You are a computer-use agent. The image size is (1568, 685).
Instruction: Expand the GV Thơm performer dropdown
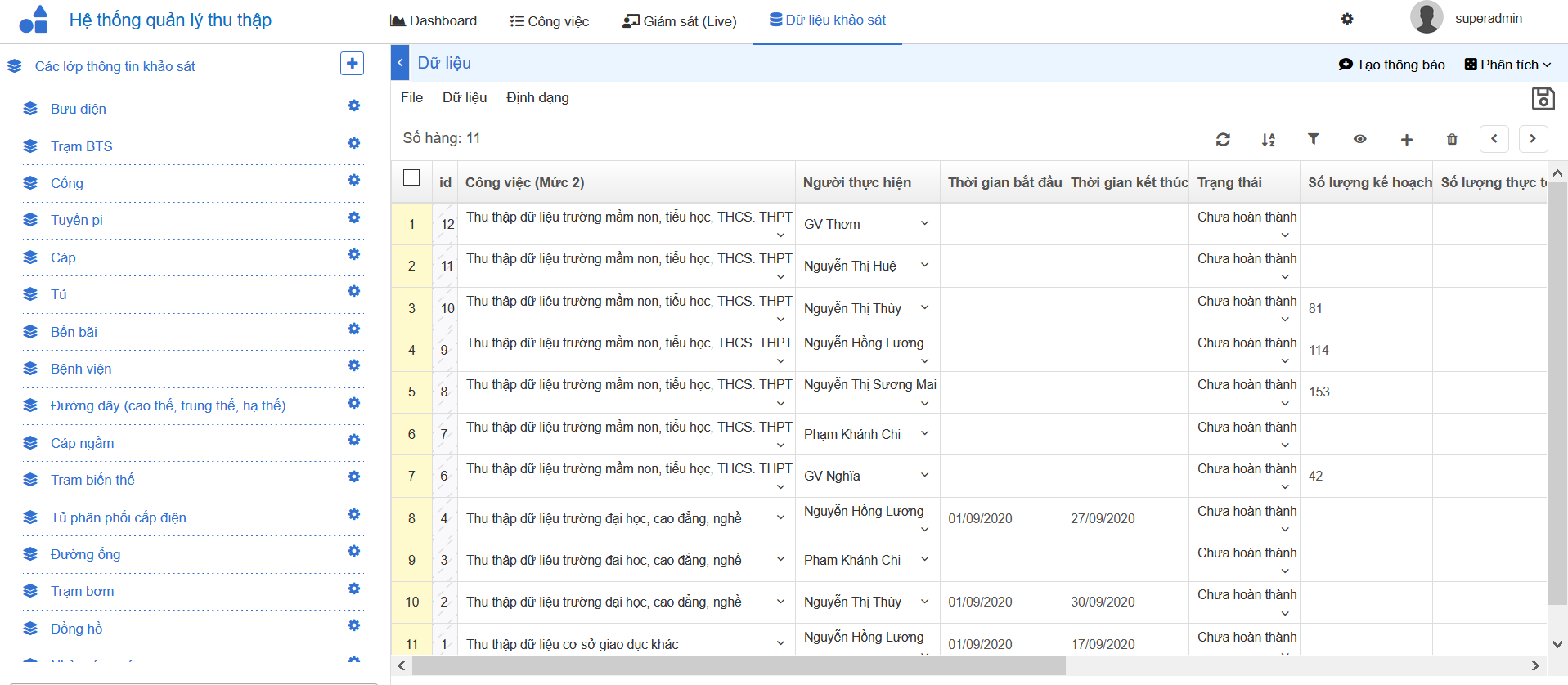point(924,223)
